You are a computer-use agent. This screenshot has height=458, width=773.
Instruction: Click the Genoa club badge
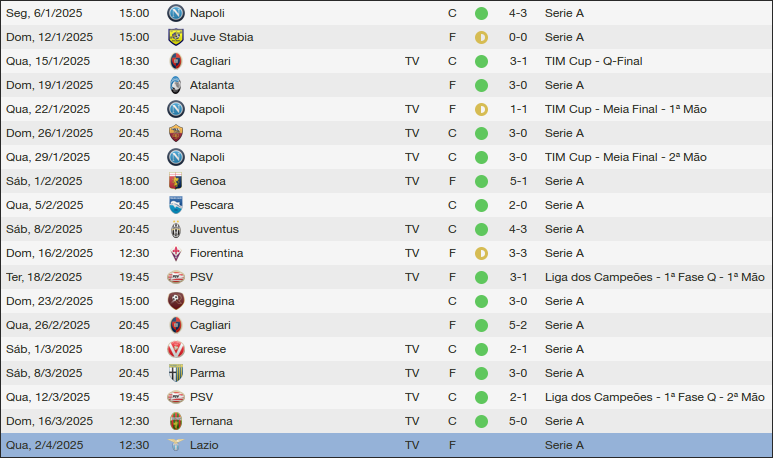point(176,181)
